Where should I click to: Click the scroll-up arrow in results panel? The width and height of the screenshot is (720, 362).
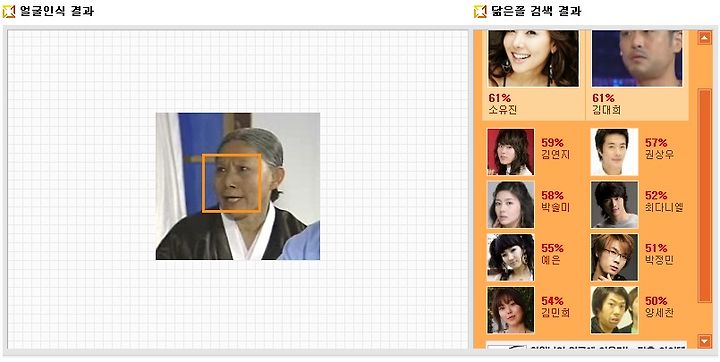[704, 38]
